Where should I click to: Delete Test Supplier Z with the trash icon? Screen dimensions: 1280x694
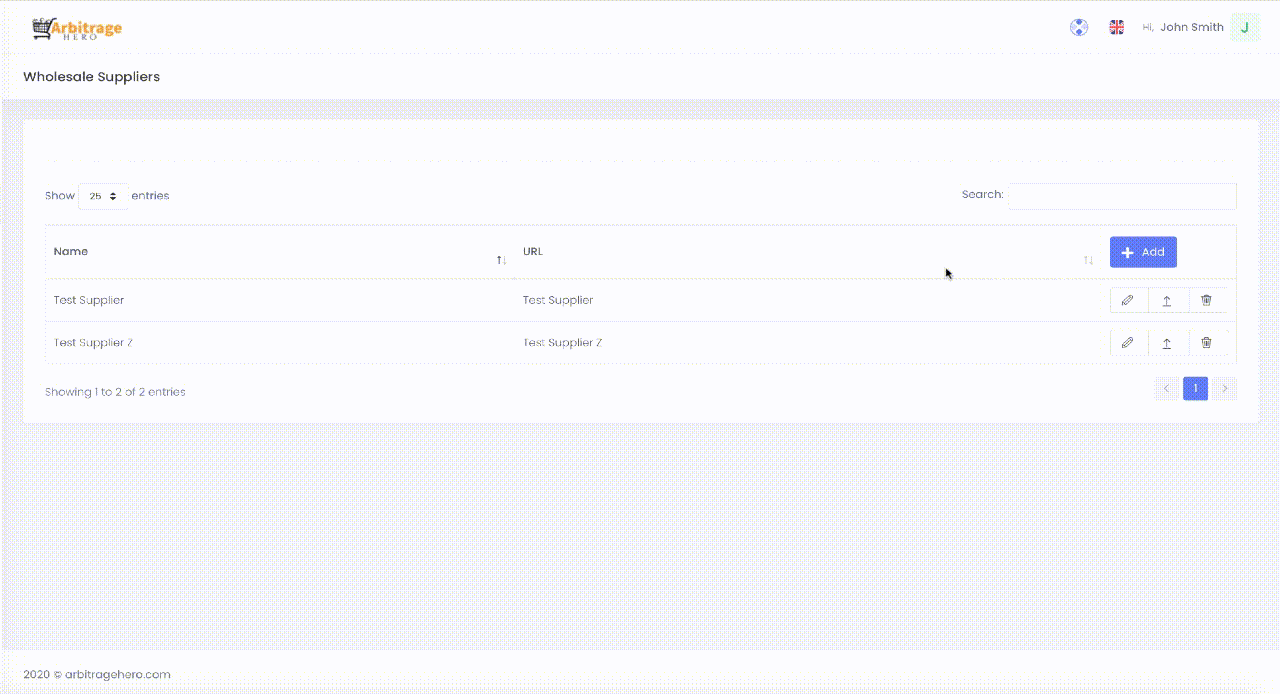(x=1206, y=342)
